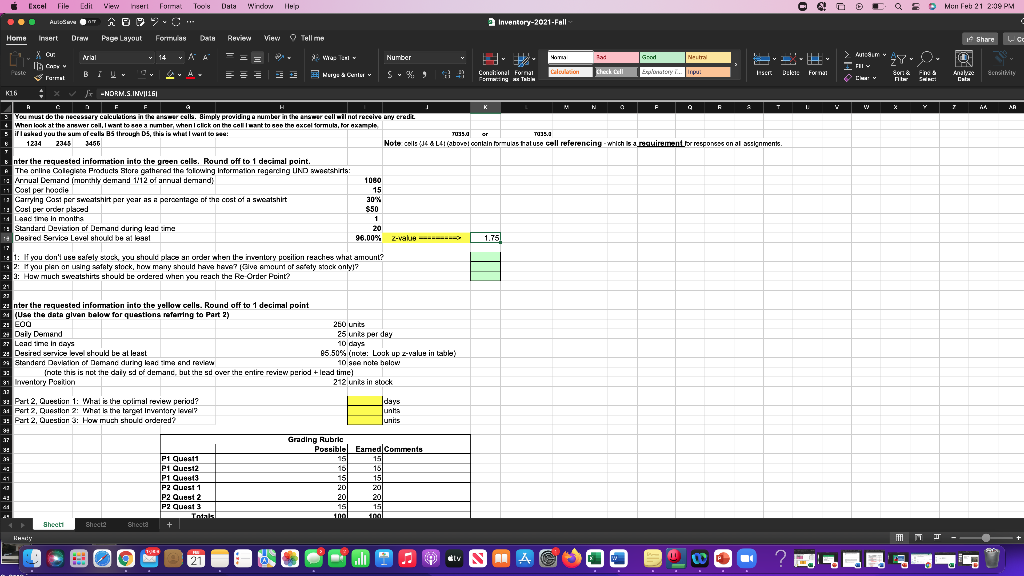1024x576 pixels.
Task: Apply comma style number format
Action: point(424,74)
